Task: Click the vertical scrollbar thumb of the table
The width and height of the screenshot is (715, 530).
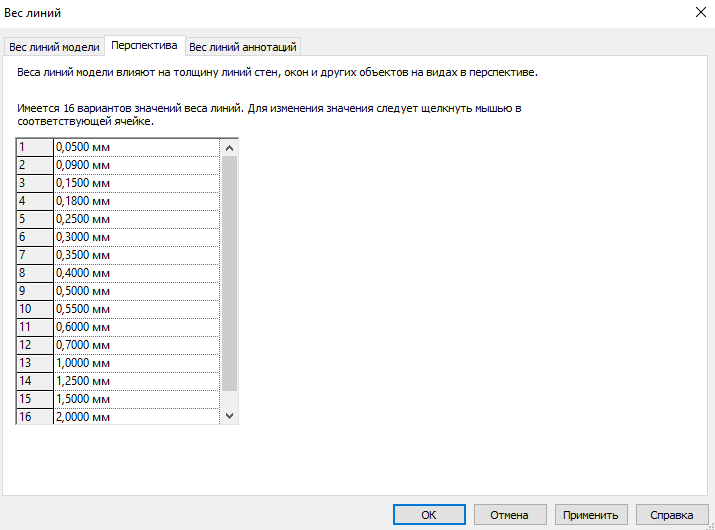Action: [x=229, y=270]
